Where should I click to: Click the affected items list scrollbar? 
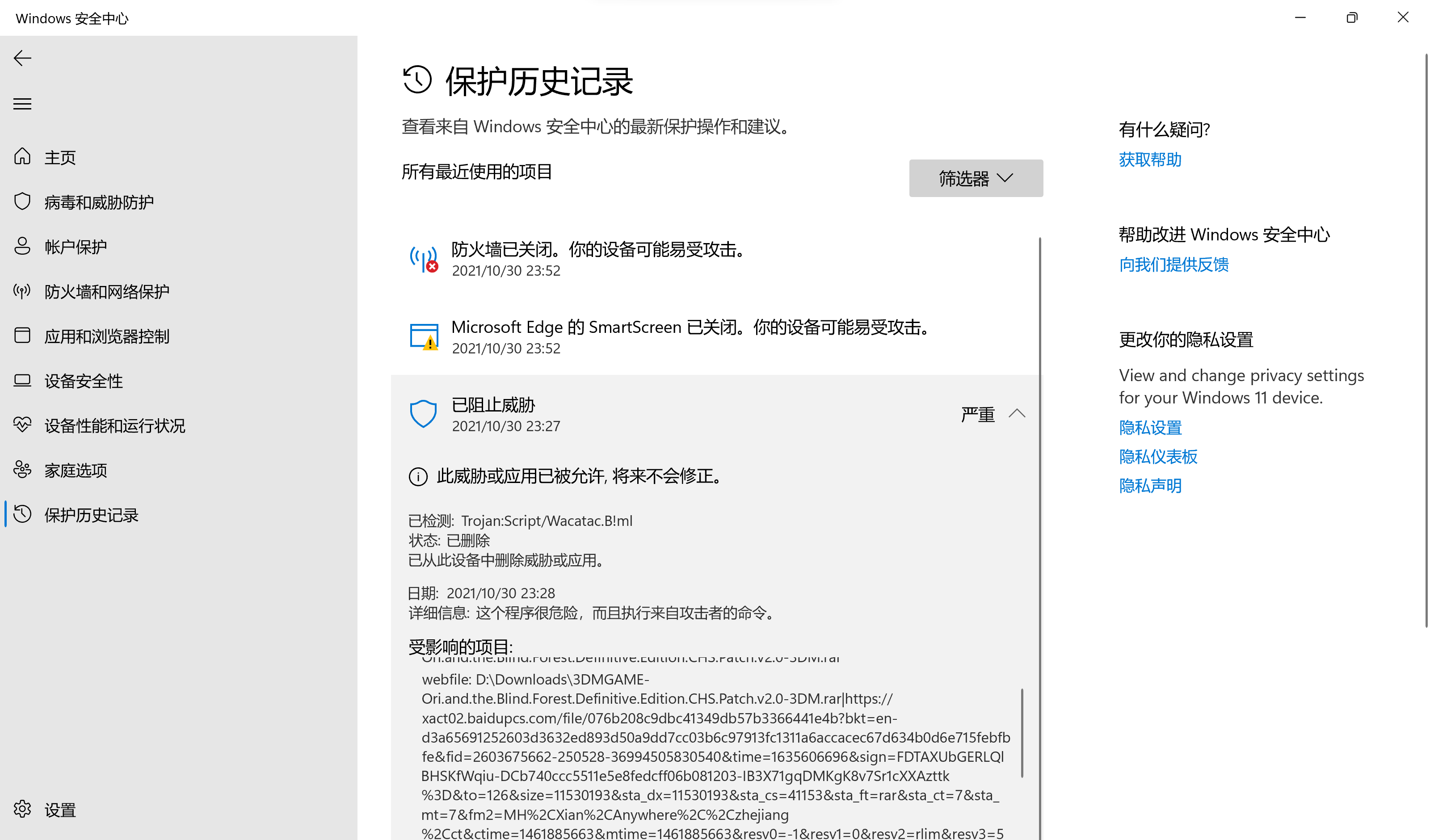(1022, 732)
